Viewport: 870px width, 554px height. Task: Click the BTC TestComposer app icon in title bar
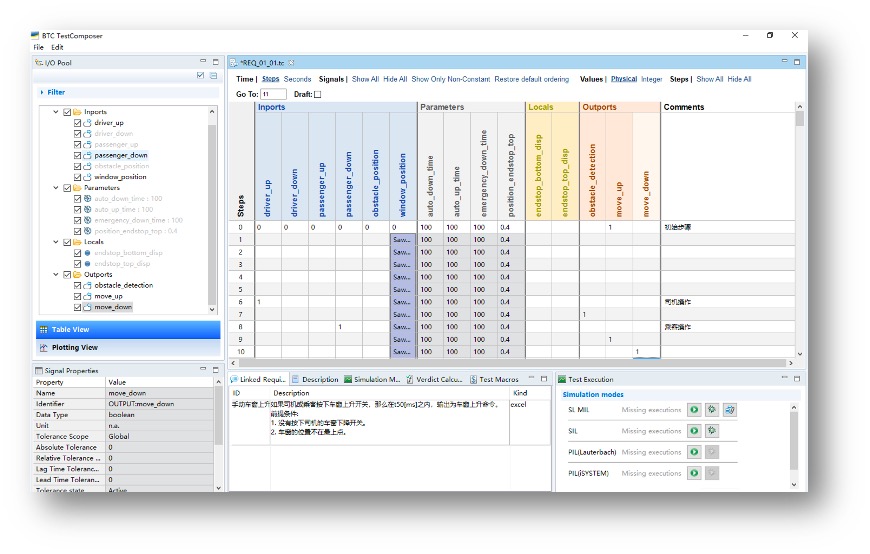[x=36, y=35]
